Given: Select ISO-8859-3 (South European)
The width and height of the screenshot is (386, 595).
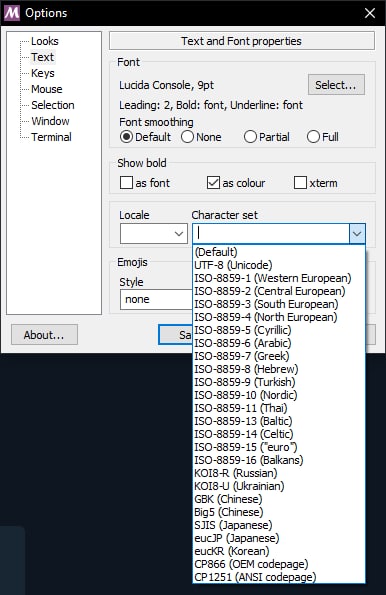Looking at the screenshot, I should (279, 304).
